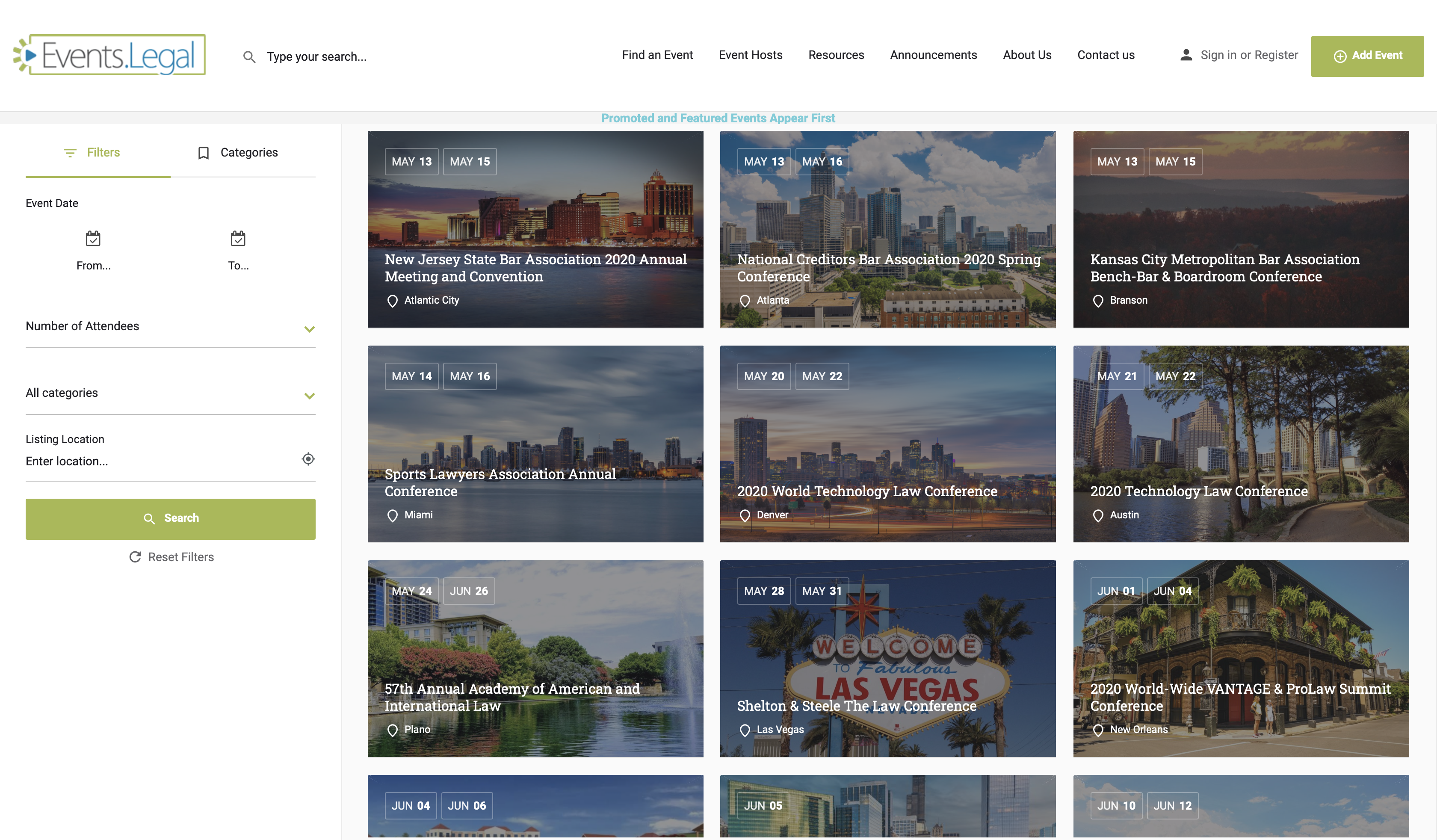Click the search magnifier icon in header
The width and height of the screenshot is (1437, 840).
tap(249, 56)
